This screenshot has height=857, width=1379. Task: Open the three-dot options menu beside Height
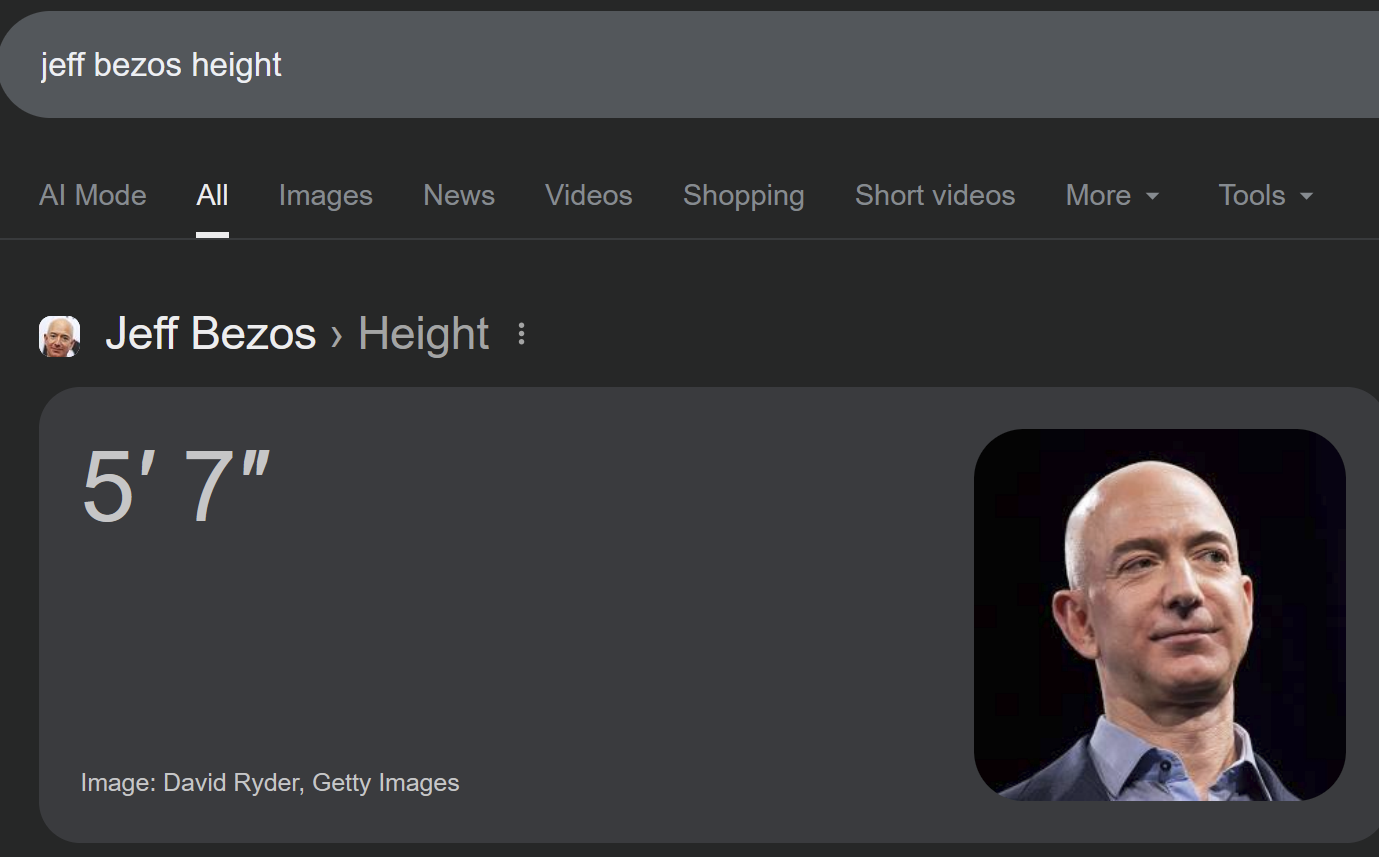(521, 334)
